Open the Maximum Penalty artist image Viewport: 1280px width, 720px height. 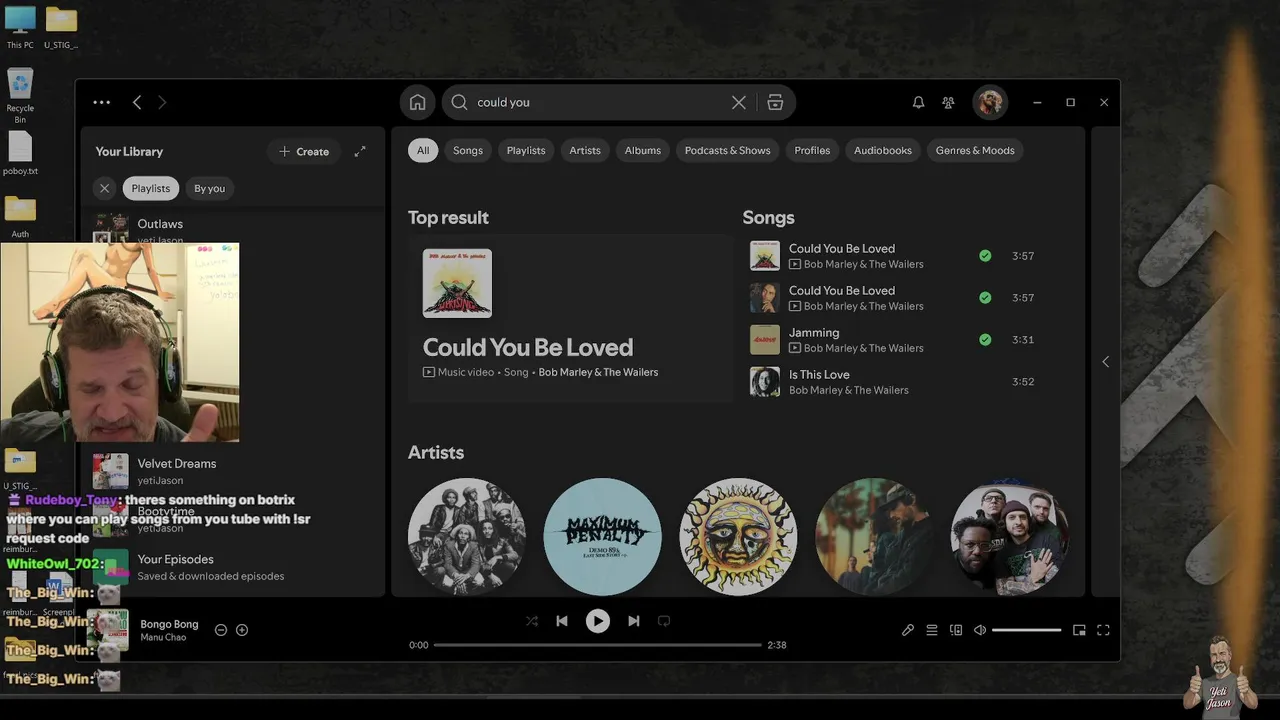[602, 537]
